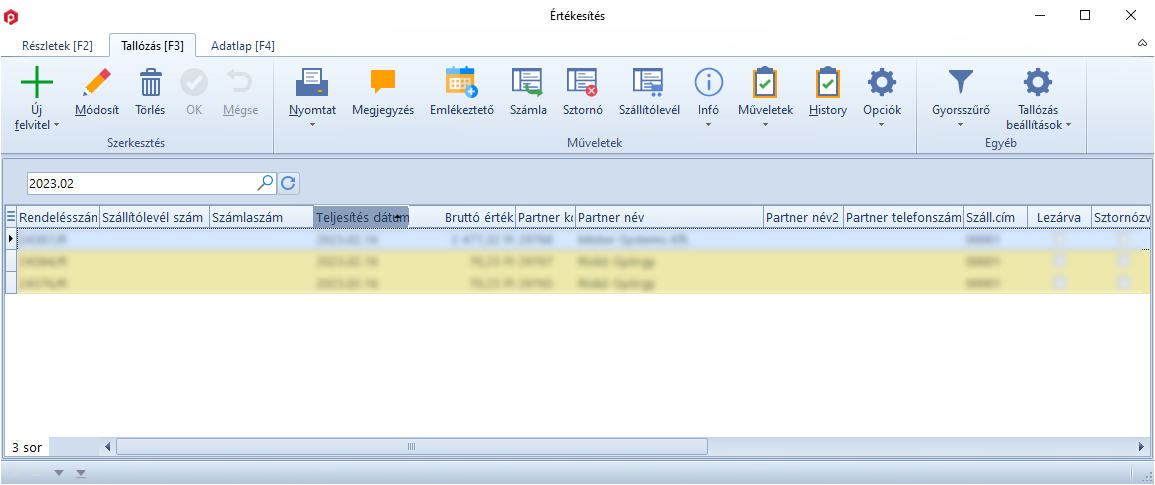The height and width of the screenshot is (485, 1155).
Task: Click the Törlés trash can icon
Action: [150, 83]
